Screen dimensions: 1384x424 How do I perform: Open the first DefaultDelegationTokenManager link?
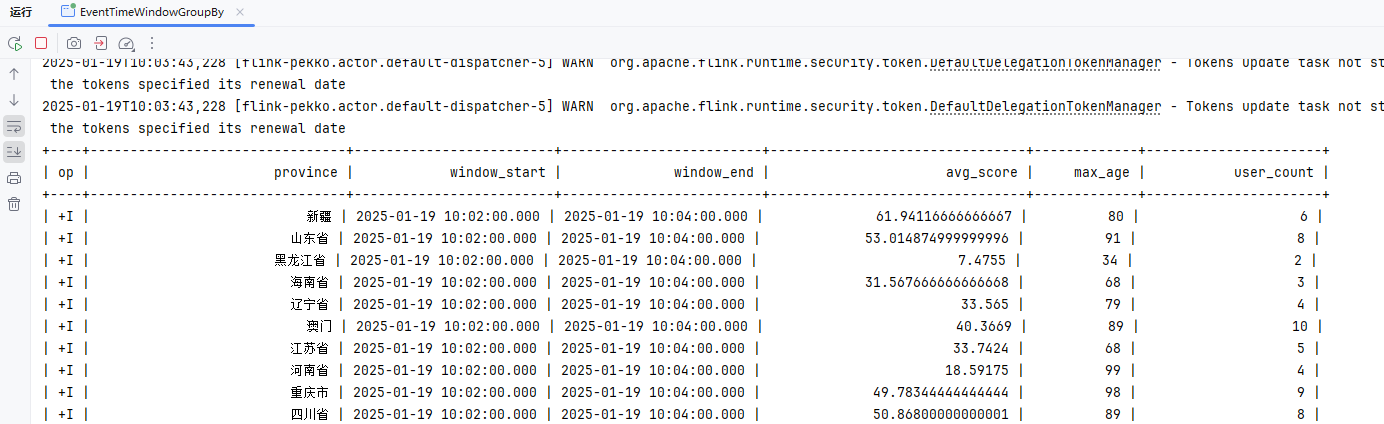tap(1045, 62)
